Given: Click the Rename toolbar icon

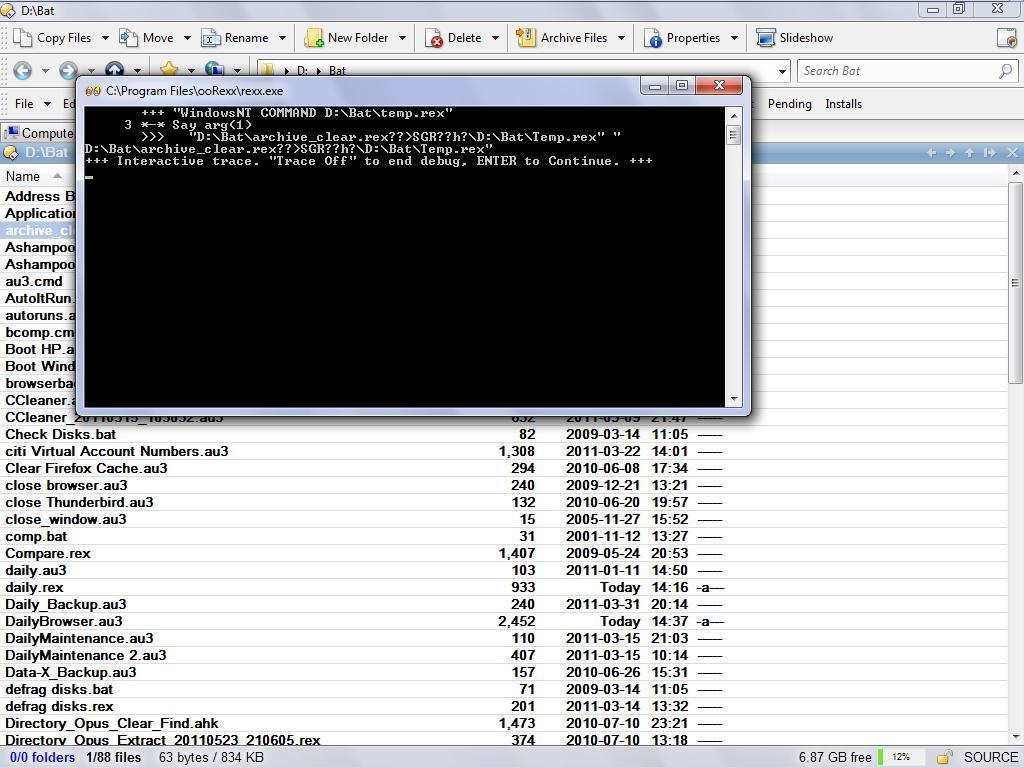Looking at the screenshot, I should (x=210, y=39).
